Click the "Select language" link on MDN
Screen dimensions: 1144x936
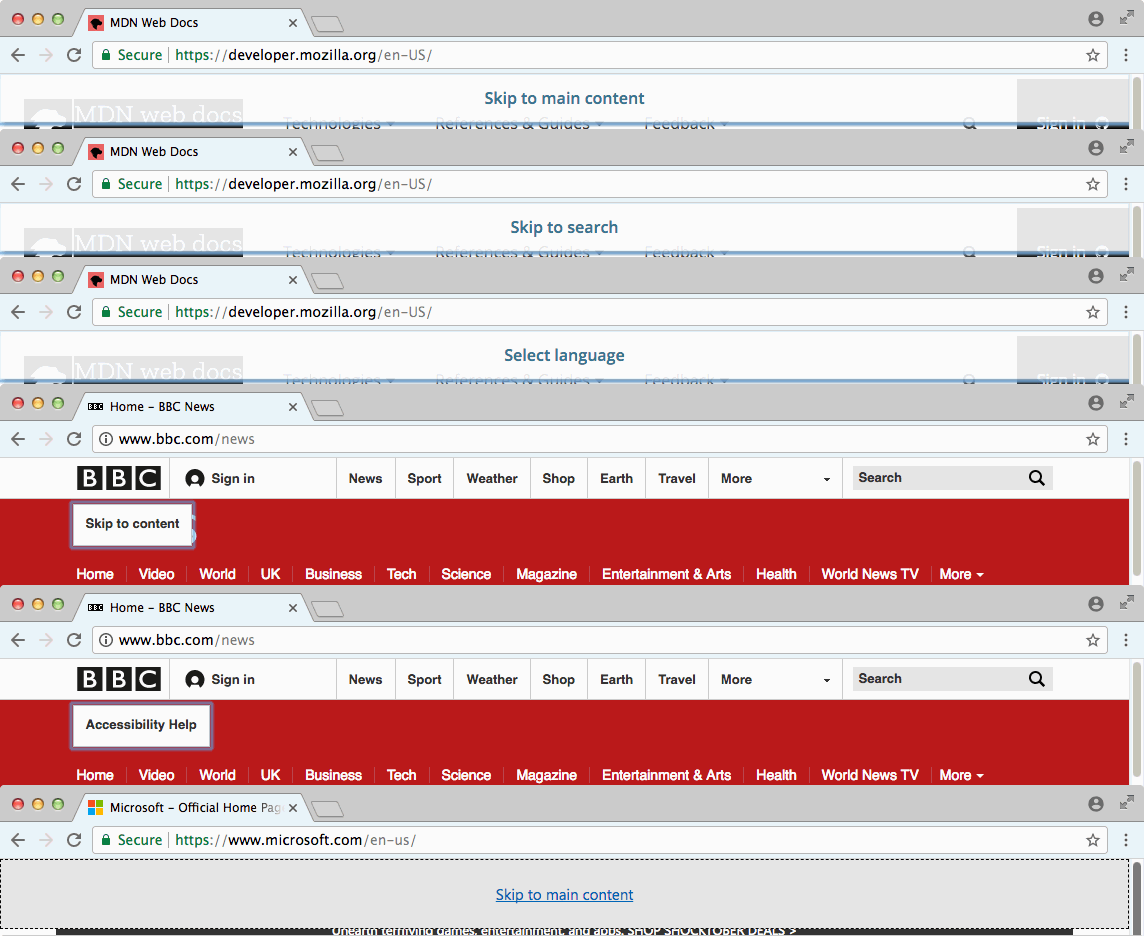click(x=564, y=355)
